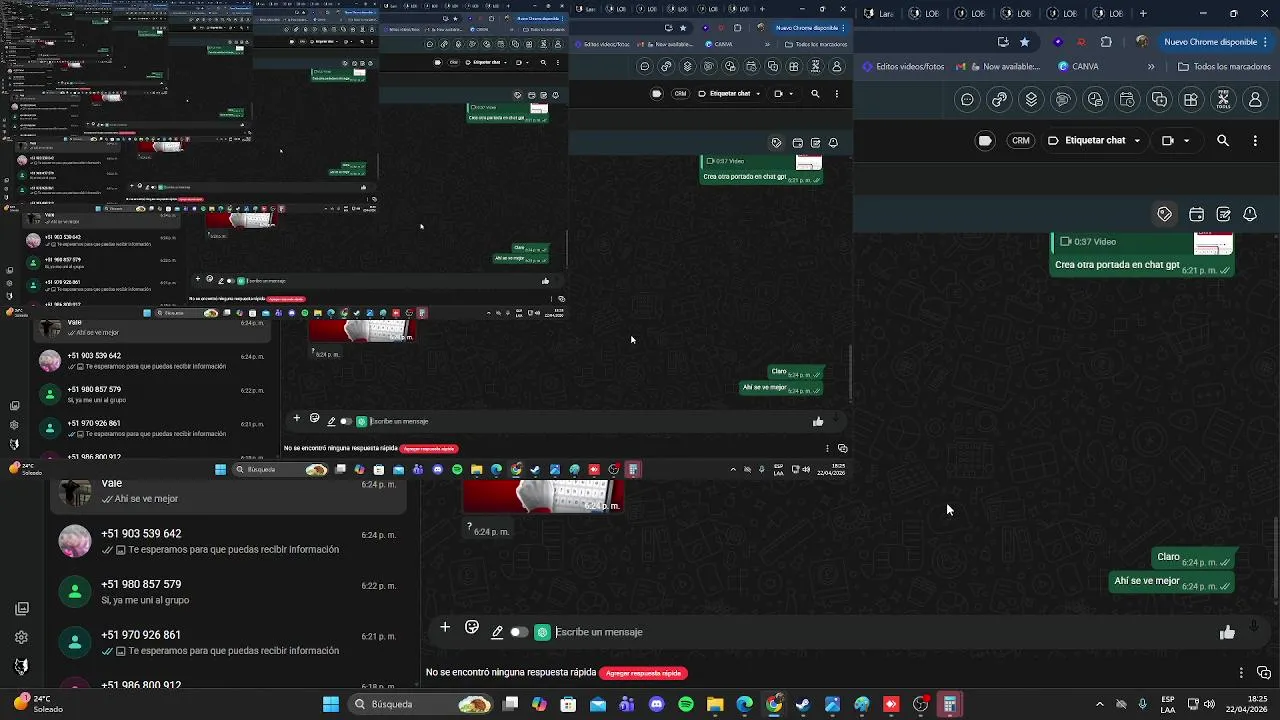The image size is (1280, 720).
Task: Open Discord from the full-size taskbar
Action: pyautogui.click(x=656, y=704)
